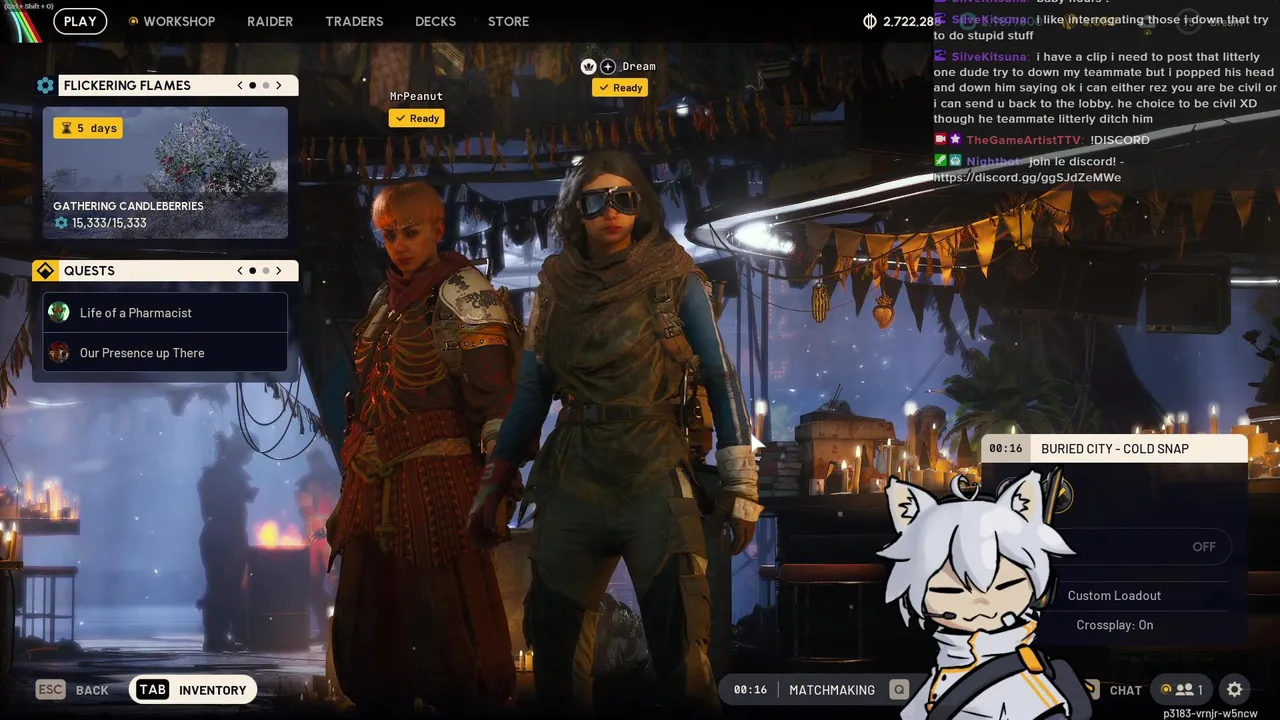Viewport: 1280px width, 720px height.
Task: Click the Dream player name
Action: pos(639,66)
